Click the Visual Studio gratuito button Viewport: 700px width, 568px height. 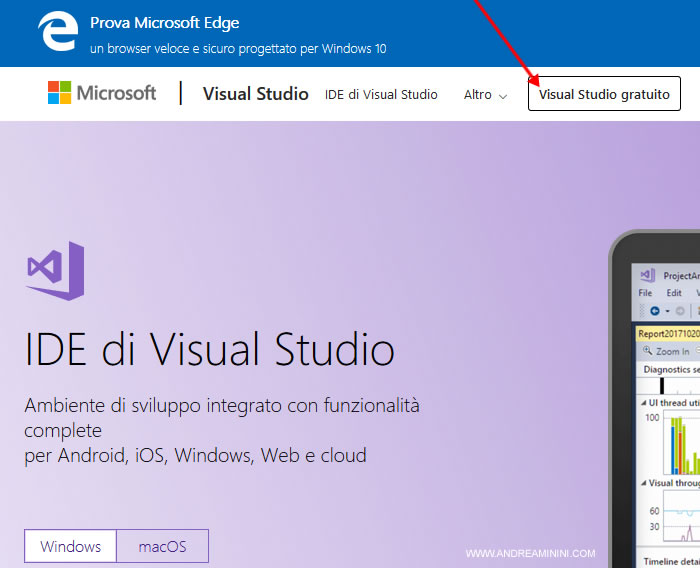pyautogui.click(x=604, y=95)
